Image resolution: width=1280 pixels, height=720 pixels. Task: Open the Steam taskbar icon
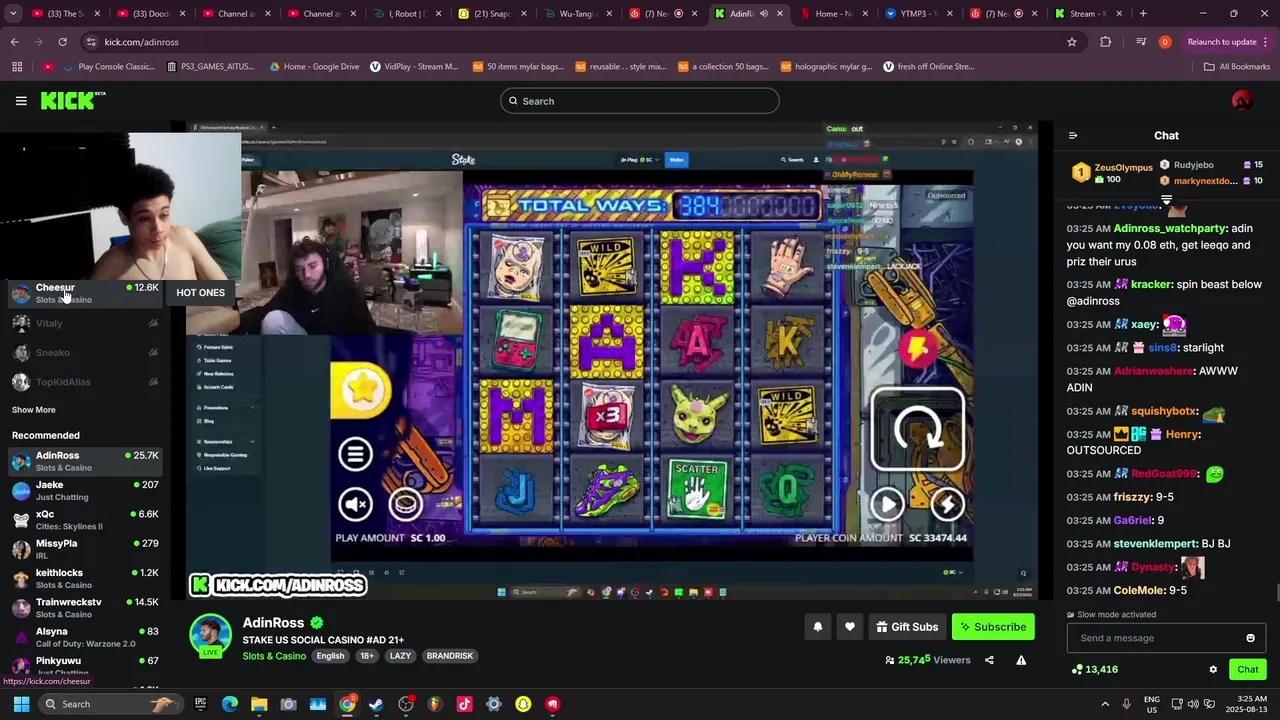click(x=376, y=704)
